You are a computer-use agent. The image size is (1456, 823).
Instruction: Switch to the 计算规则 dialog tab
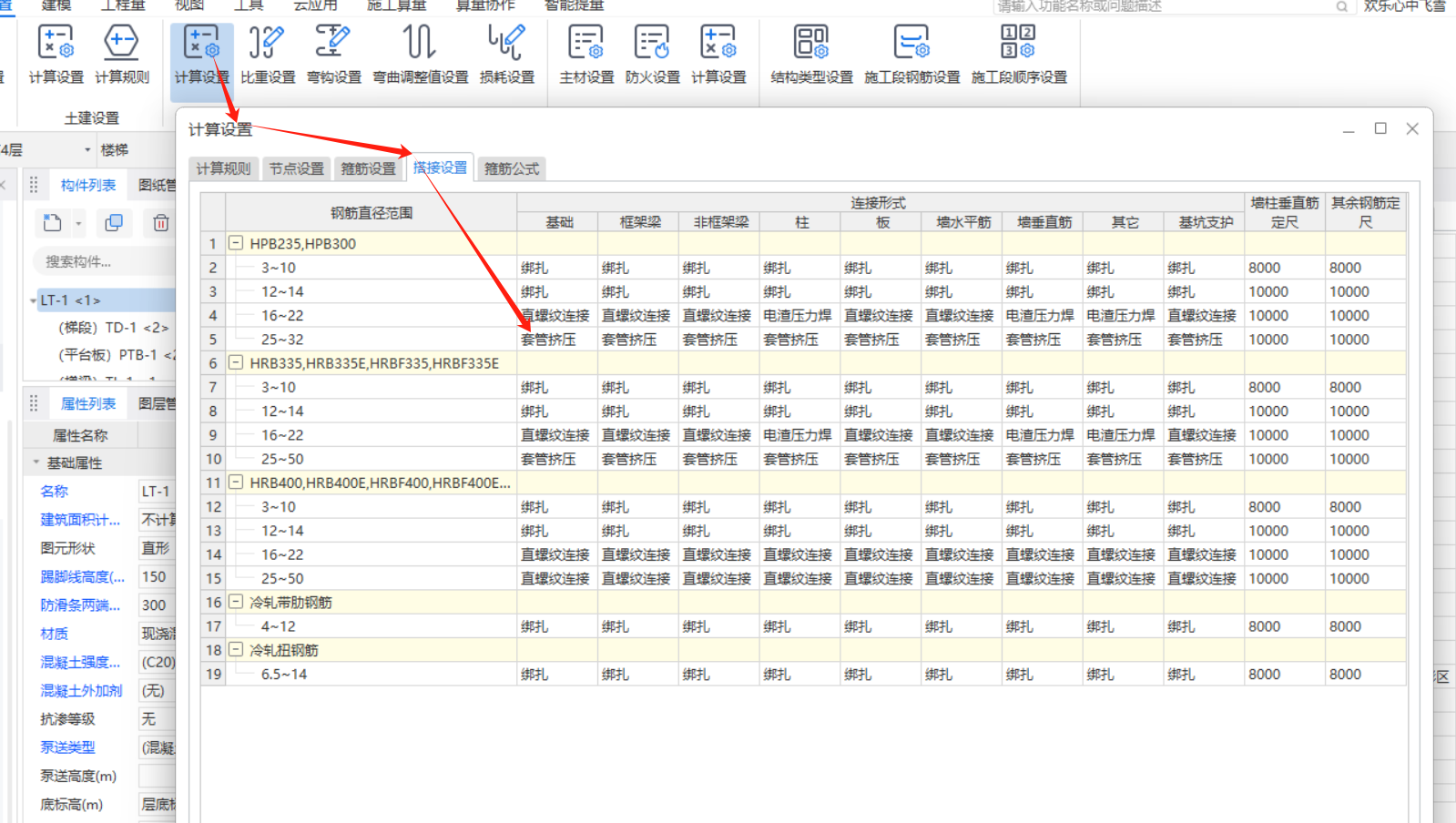(223, 168)
